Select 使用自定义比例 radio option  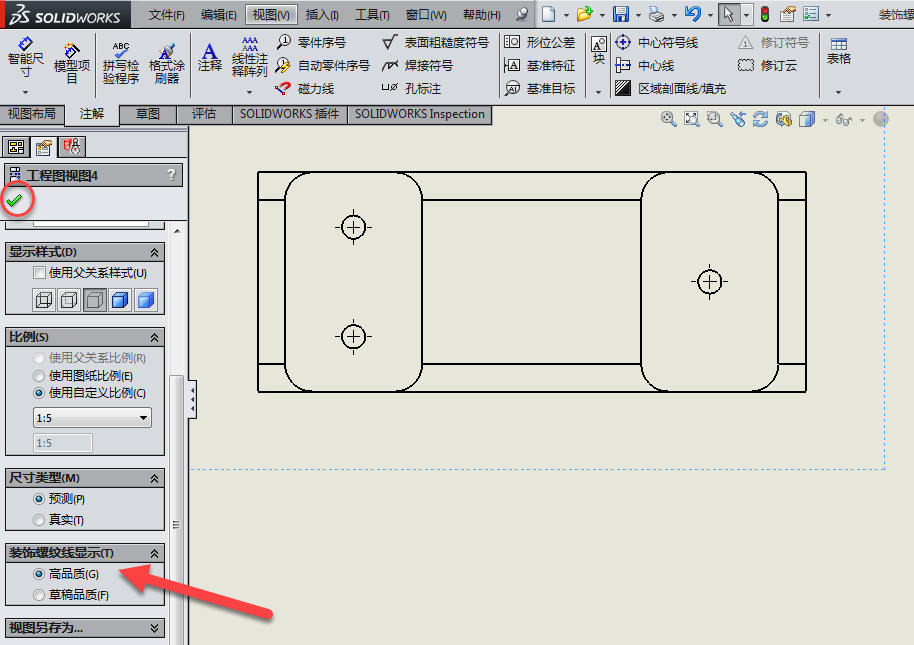[39, 393]
